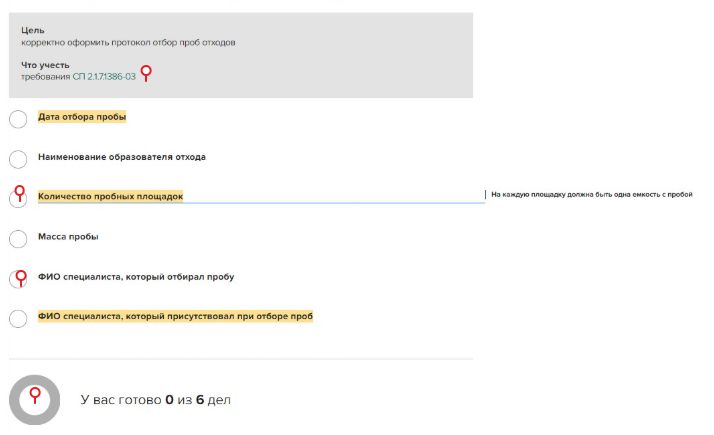The height and width of the screenshot is (435, 714).
Task: Mark the Наименование образователя отхода circle
Action: [x=18, y=159]
